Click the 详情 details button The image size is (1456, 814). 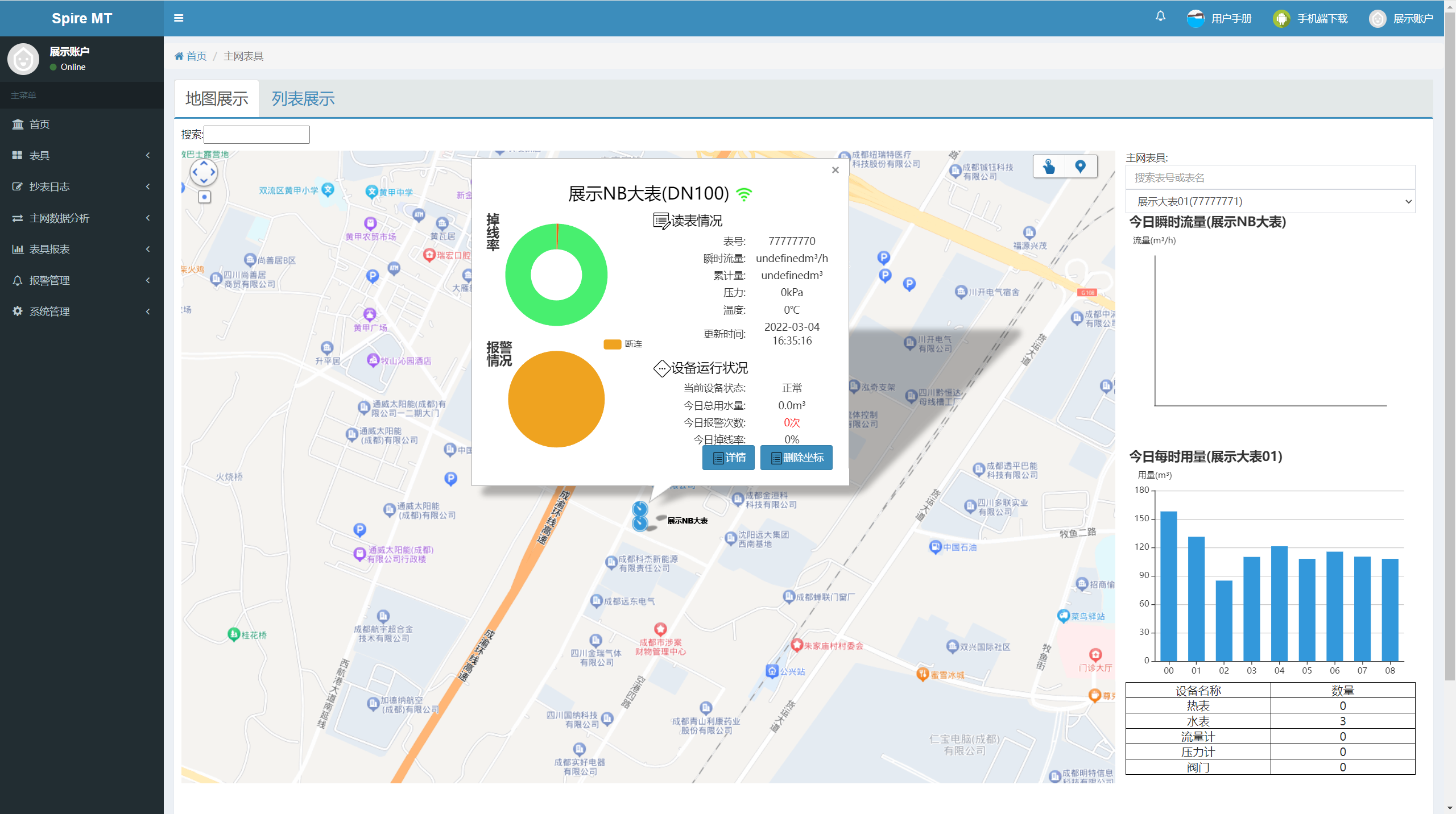[729, 458]
